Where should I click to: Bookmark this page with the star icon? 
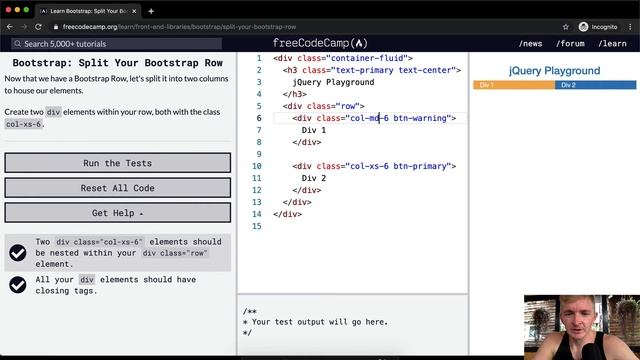point(565,27)
